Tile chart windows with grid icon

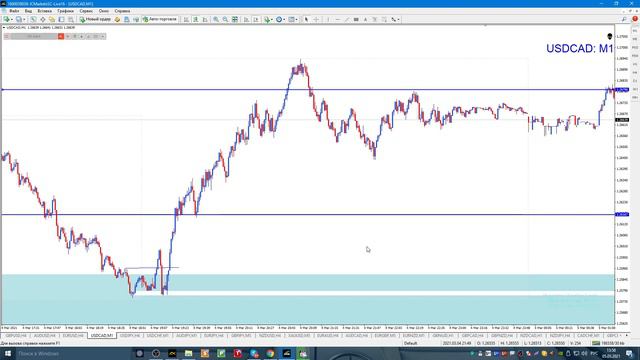click(x=235, y=19)
